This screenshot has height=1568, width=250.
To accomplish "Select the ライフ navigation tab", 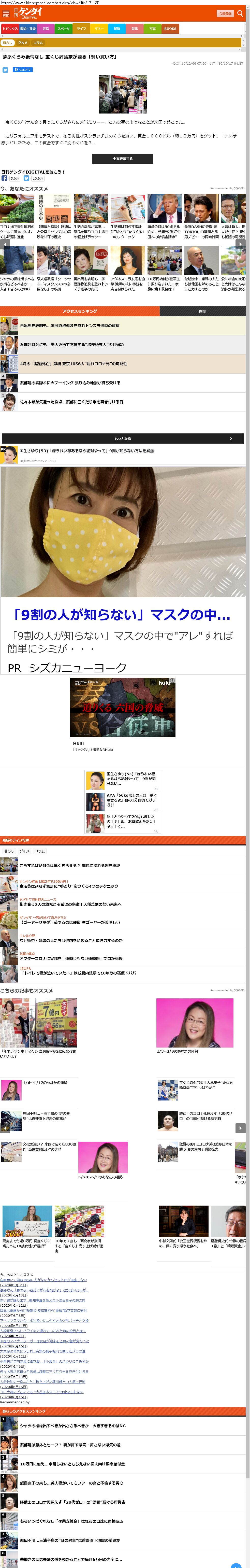I will pyautogui.click(x=81, y=29).
